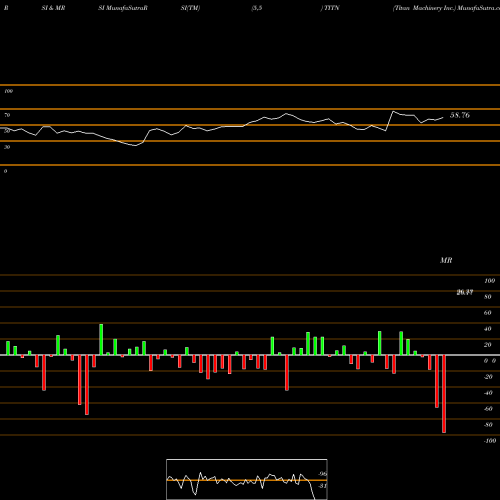This screenshot has height=500, width=500.
Task: Click the RSI axis label '0'
Action: [6, 171]
